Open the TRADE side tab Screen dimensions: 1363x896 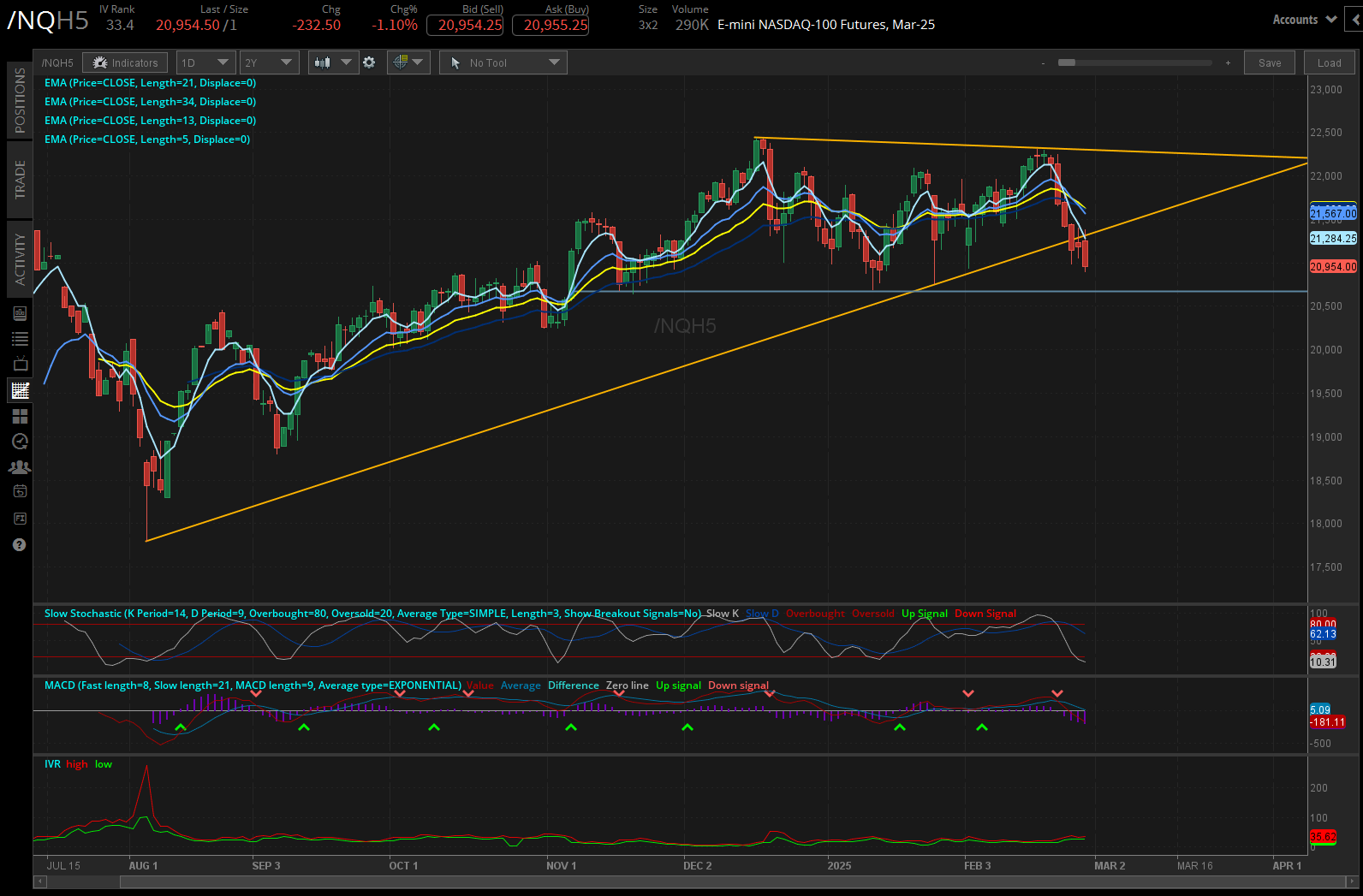(x=20, y=179)
